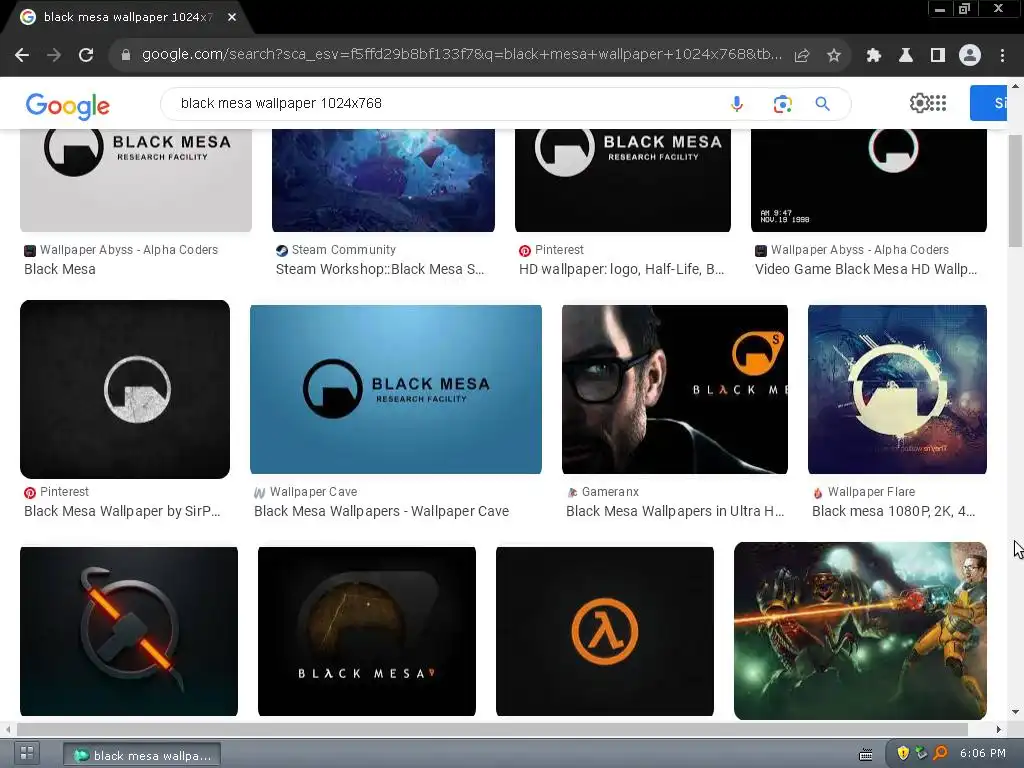
Task: Open the crowbar logo wallpaper
Action: click(x=129, y=632)
